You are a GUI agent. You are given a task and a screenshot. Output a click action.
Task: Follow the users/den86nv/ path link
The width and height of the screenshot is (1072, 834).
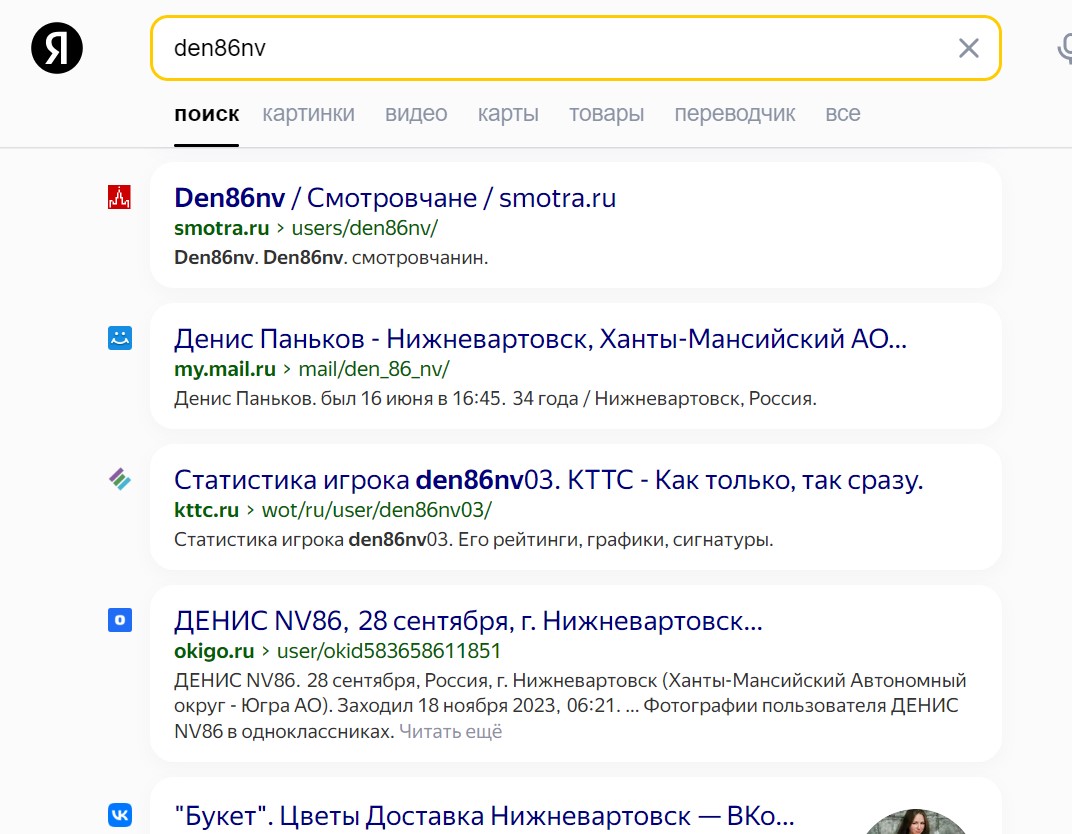tap(364, 228)
